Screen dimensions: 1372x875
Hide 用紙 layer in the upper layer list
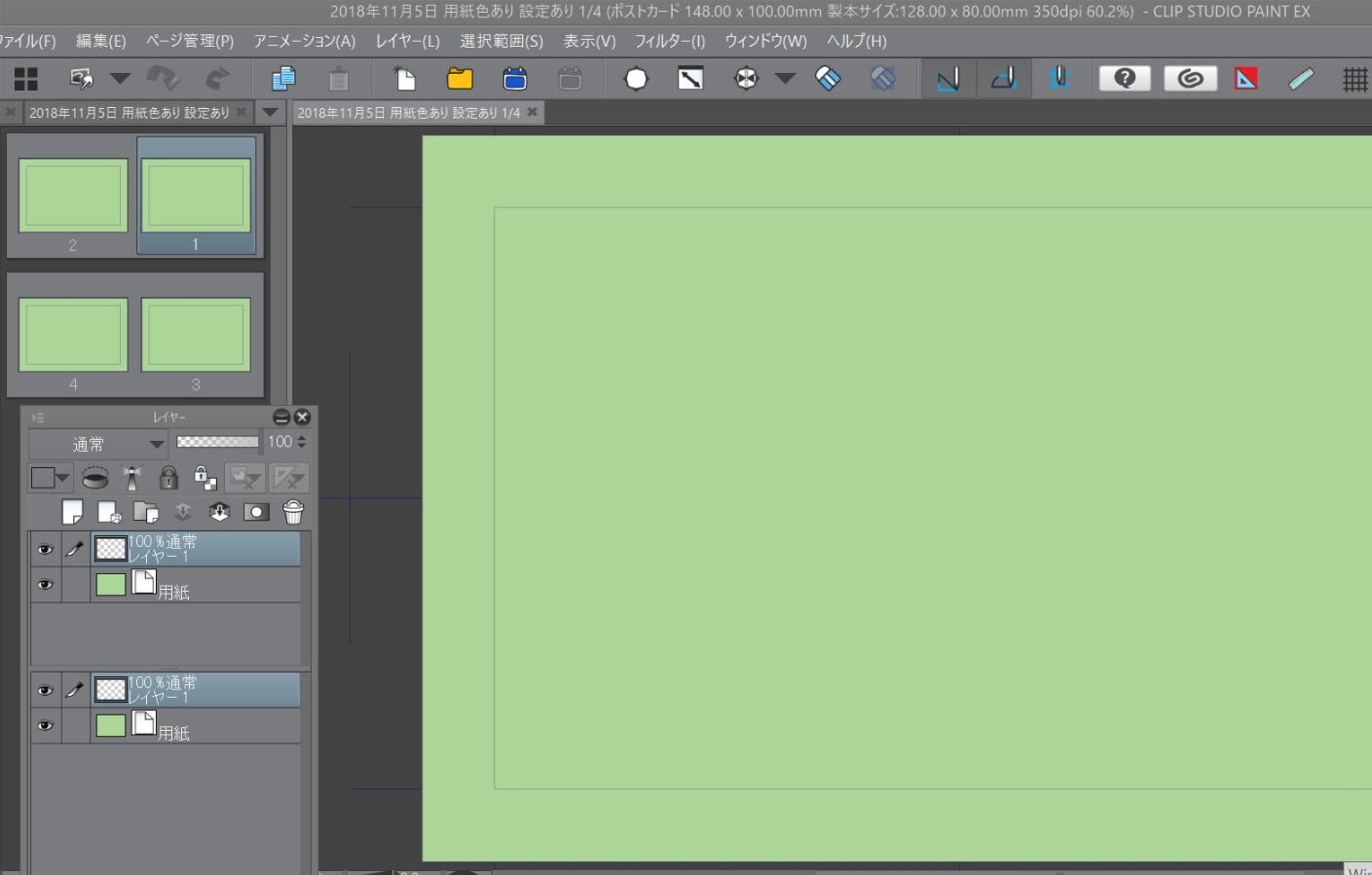(x=45, y=585)
